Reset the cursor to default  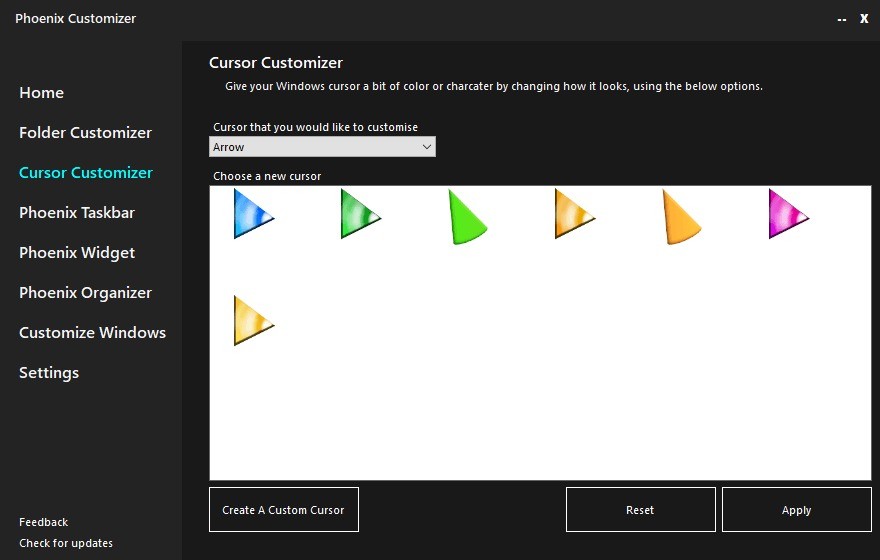click(640, 509)
